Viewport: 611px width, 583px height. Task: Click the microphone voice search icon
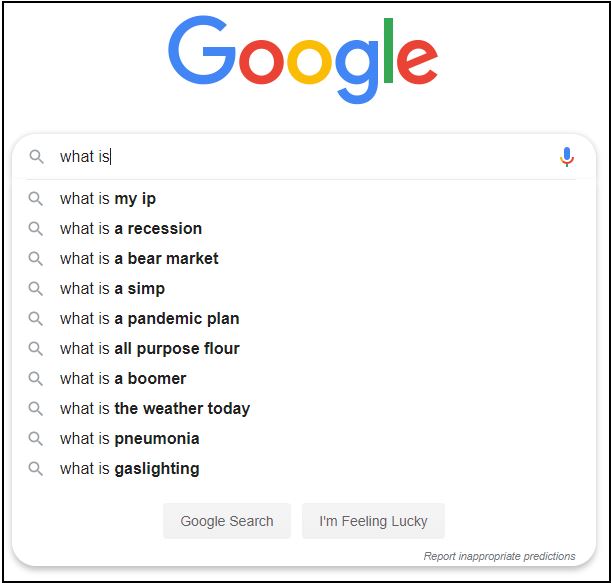[567, 157]
